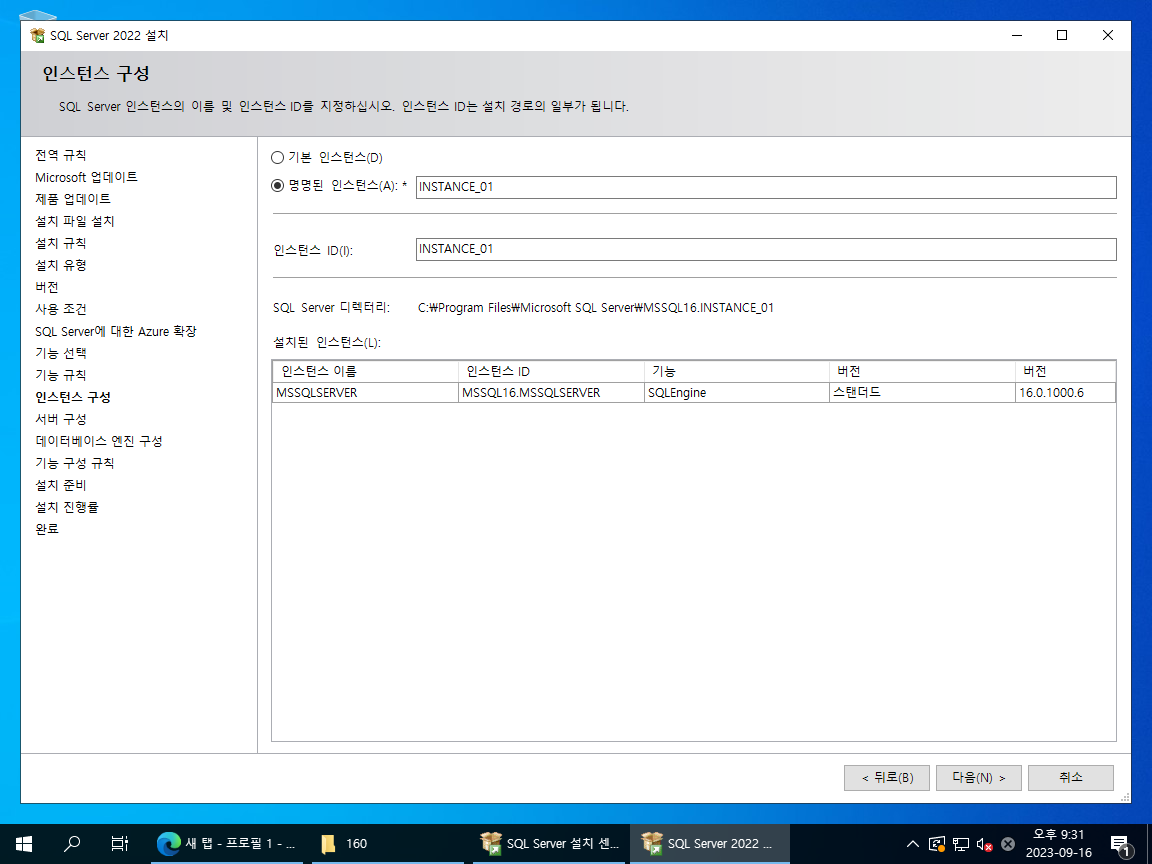Switch to SQL Server 설치 센터 taskbar item
The height and width of the screenshot is (864, 1152).
pos(550,843)
